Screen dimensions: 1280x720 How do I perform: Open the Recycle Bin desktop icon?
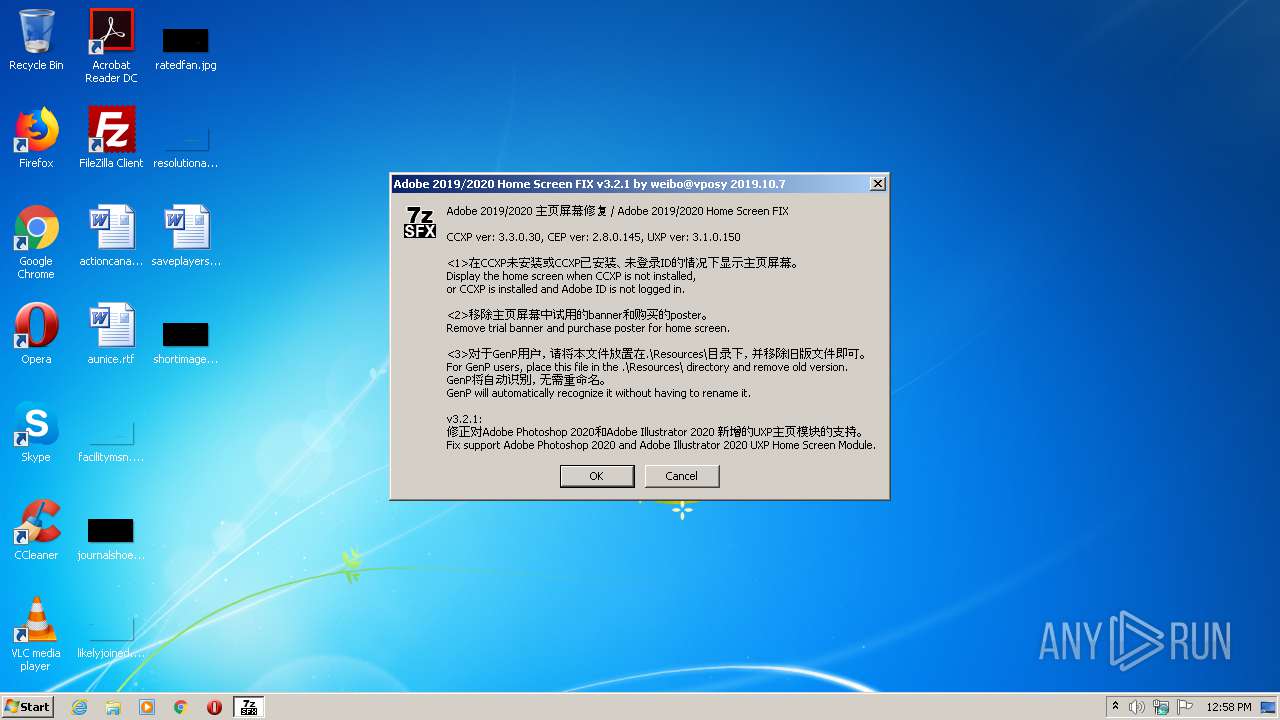pyautogui.click(x=36, y=40)
